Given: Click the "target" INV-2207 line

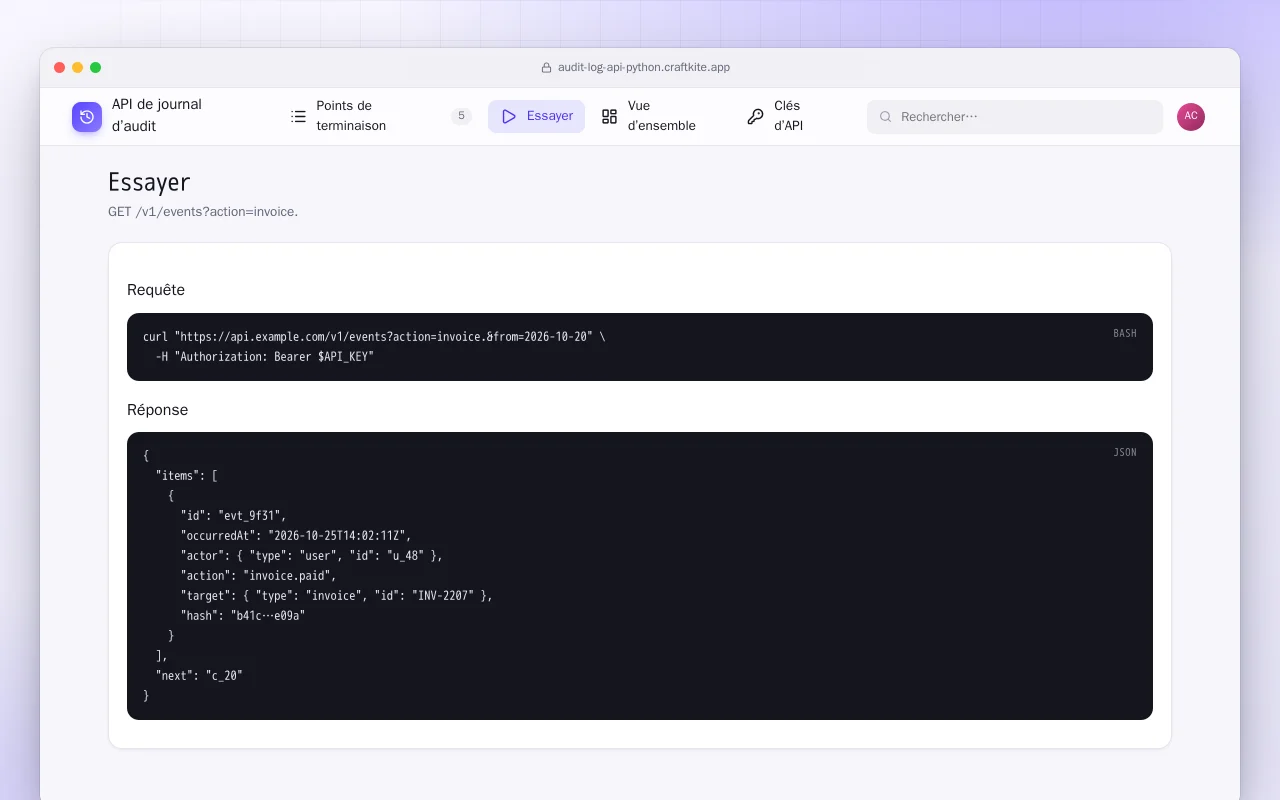Looking at the screenshot, I should point(336,596).
